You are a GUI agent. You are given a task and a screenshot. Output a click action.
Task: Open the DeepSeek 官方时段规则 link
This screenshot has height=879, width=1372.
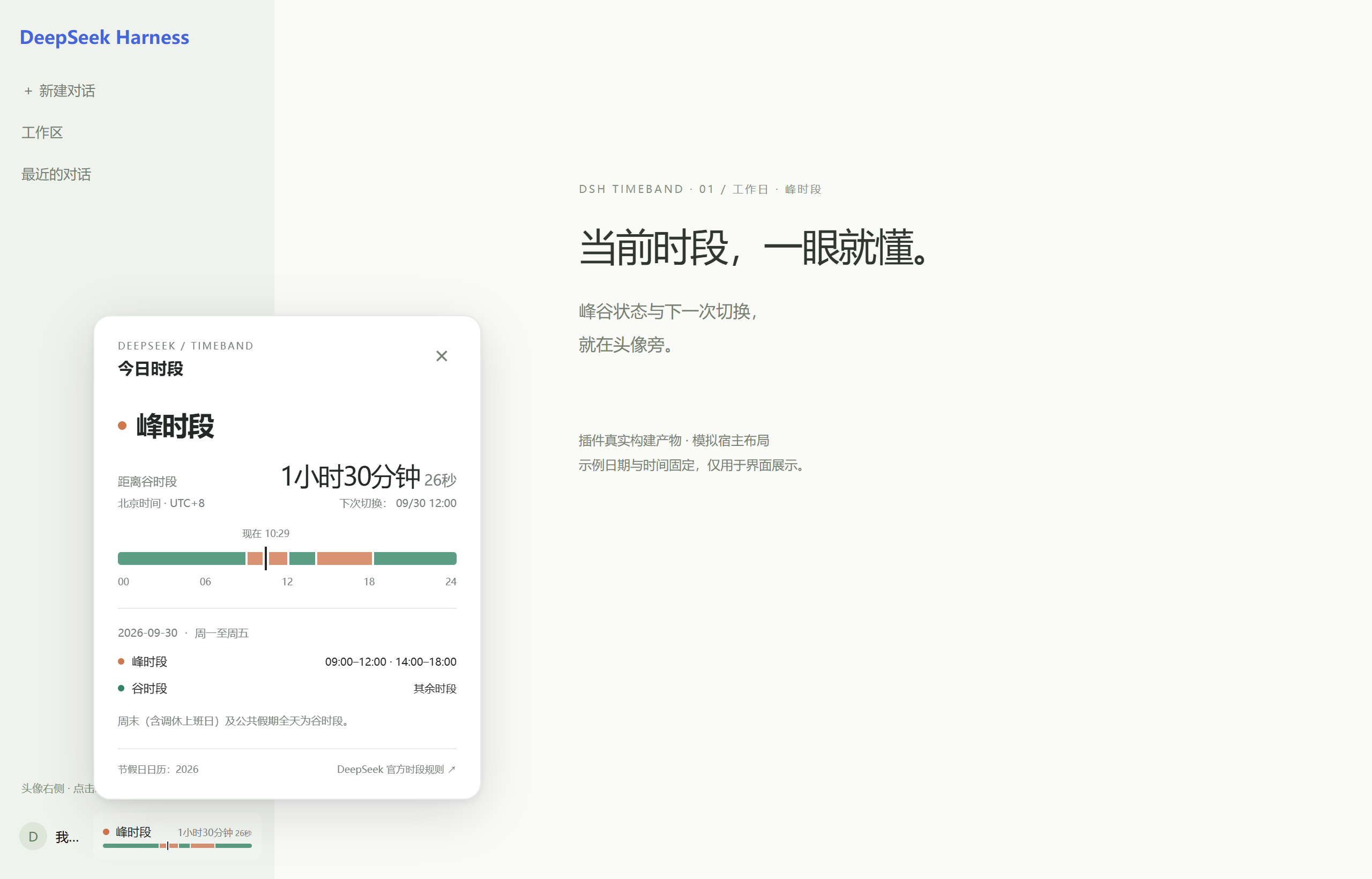click(396, 770)
